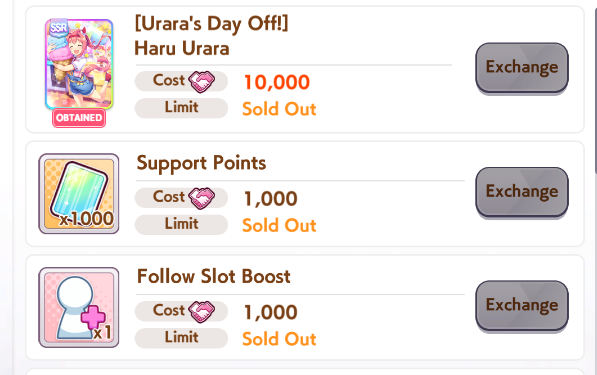This screenshot has height=375, width=597.
Task: Tap the Follow Slot Boost item icon
Action: (x=79, y=307)
